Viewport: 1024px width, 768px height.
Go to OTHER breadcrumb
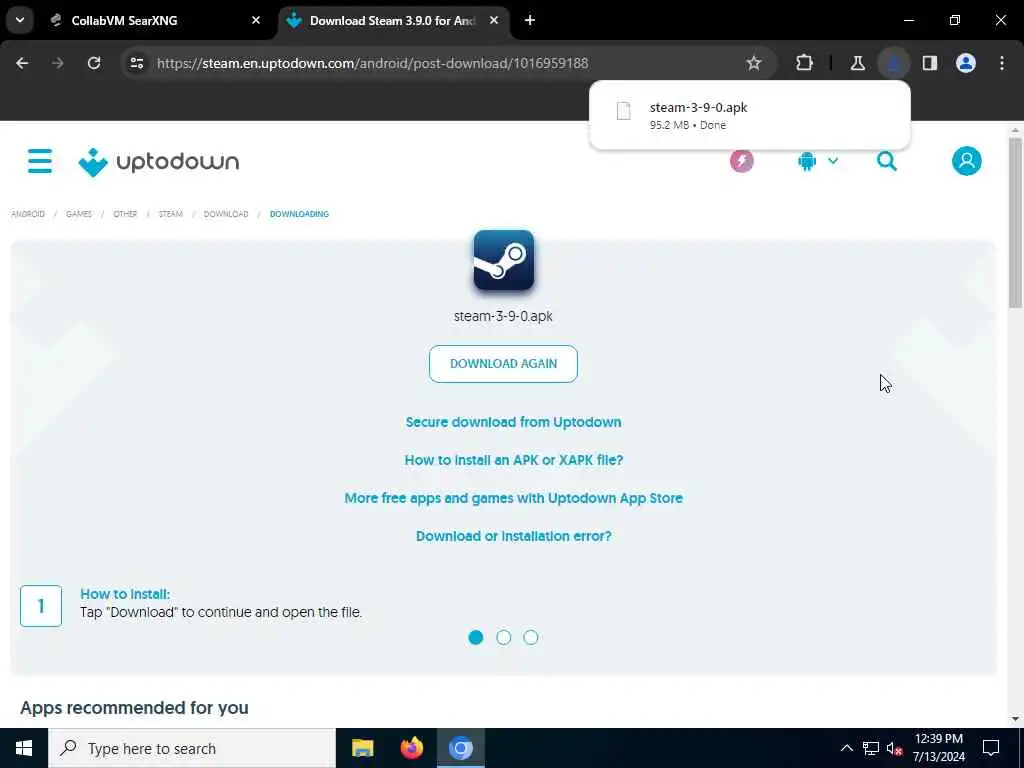125,214
